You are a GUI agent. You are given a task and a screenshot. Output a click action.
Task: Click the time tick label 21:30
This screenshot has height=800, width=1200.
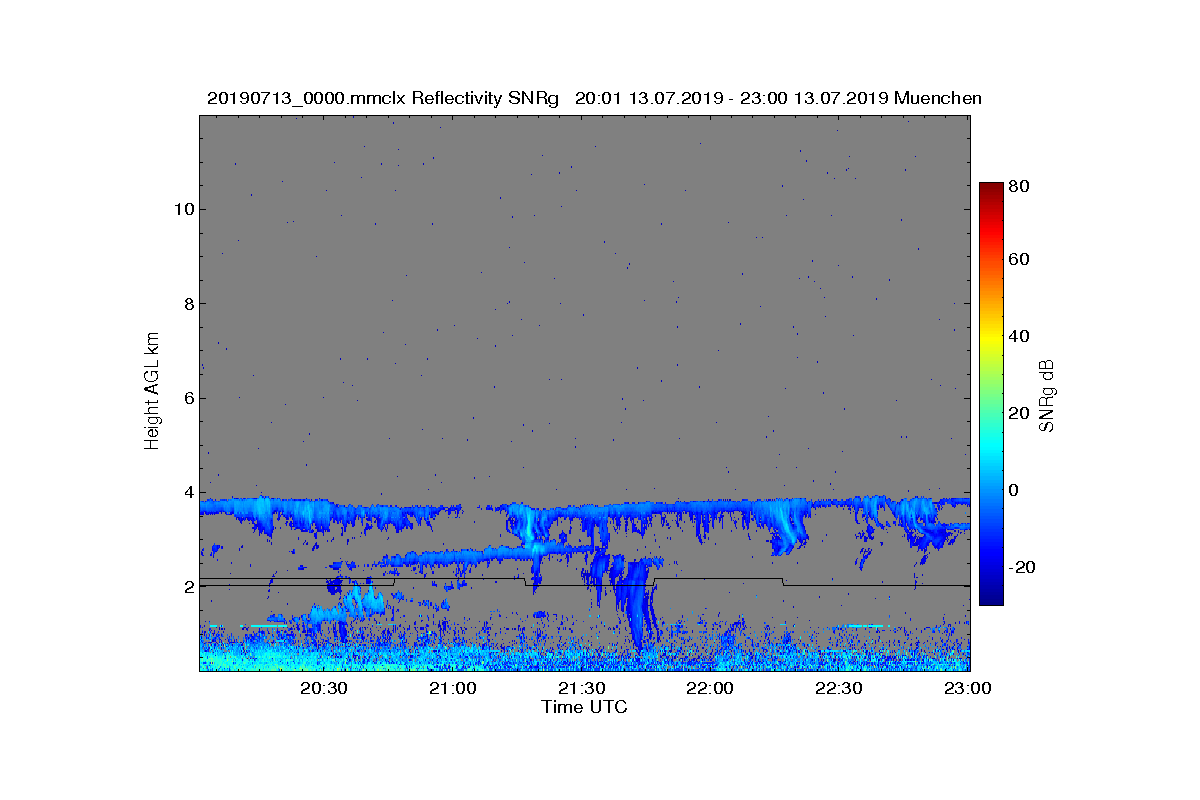[x=581, y=688]
